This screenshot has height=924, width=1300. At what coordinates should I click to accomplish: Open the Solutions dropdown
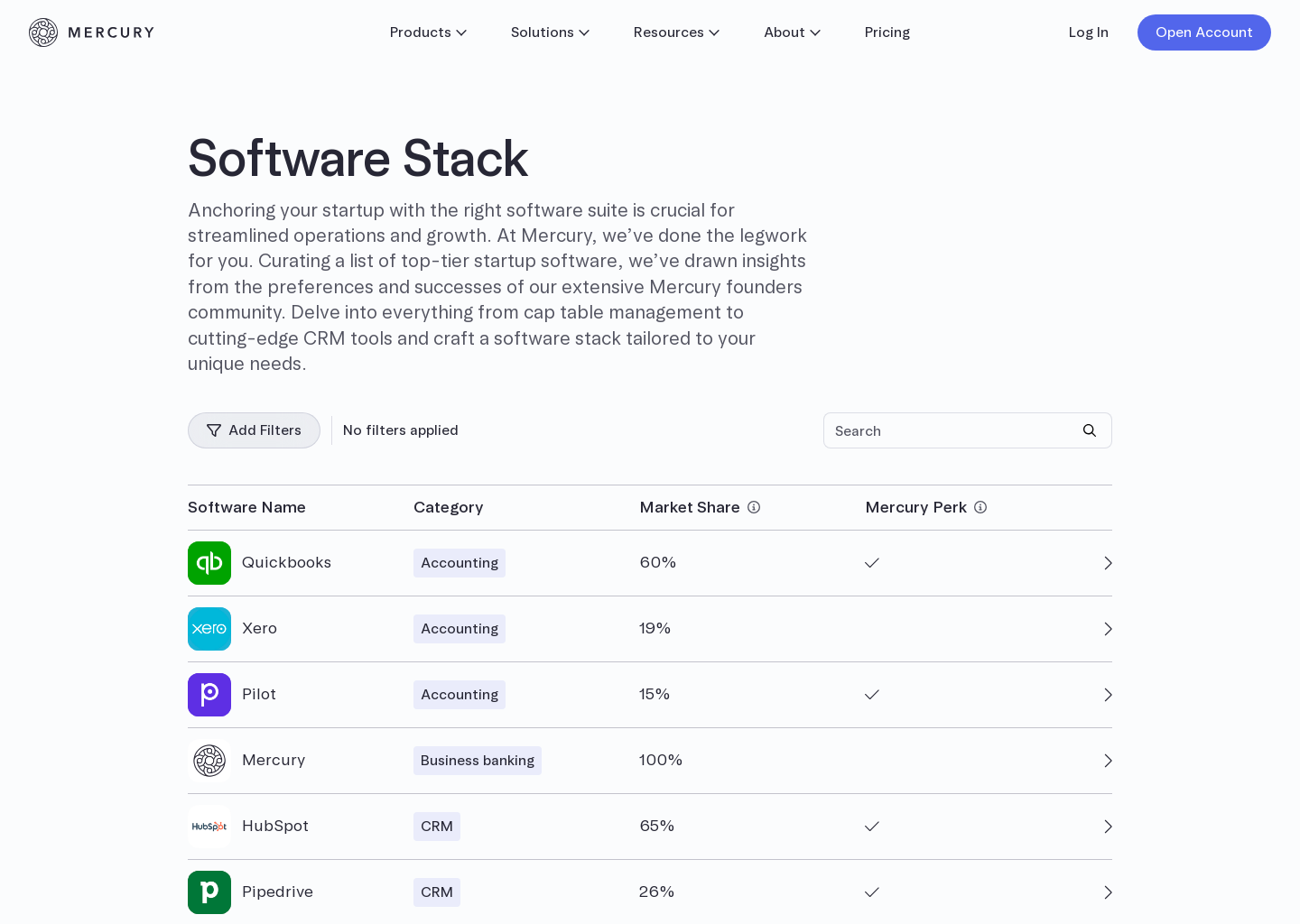[x=550, y=32]
